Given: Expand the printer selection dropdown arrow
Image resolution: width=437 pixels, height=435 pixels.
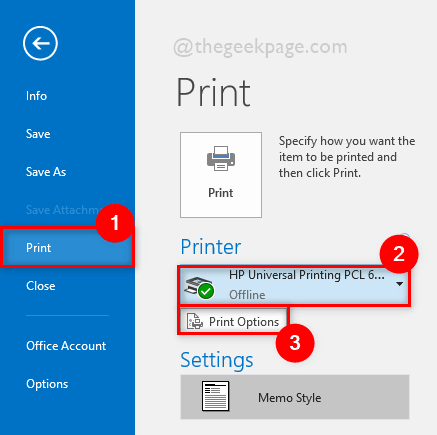Looking at the screenshot, I should 399,284.
